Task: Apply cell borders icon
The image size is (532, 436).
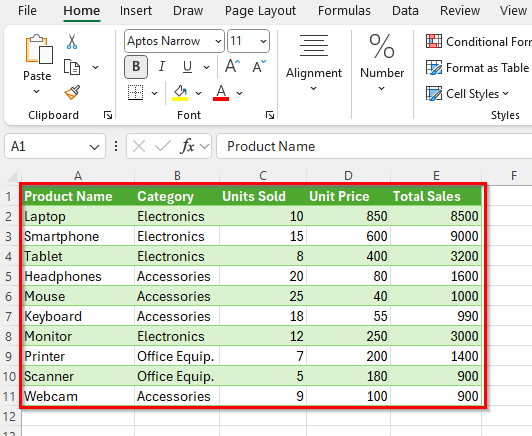Action: tap(135, 93)
